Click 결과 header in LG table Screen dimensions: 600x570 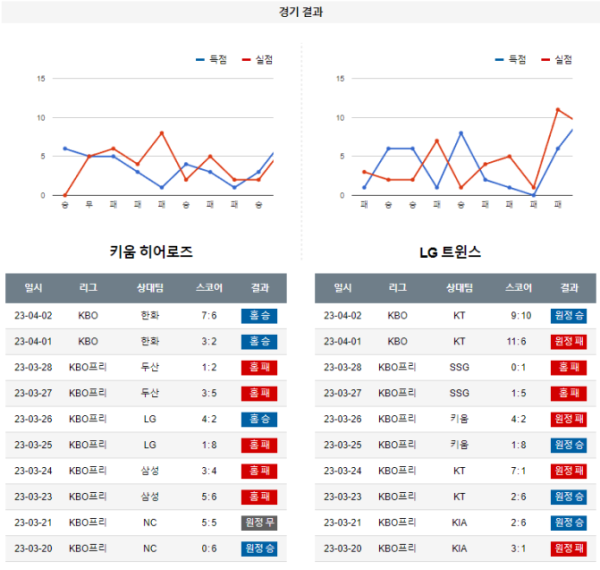pyautogui.click(x=569, y=288)
